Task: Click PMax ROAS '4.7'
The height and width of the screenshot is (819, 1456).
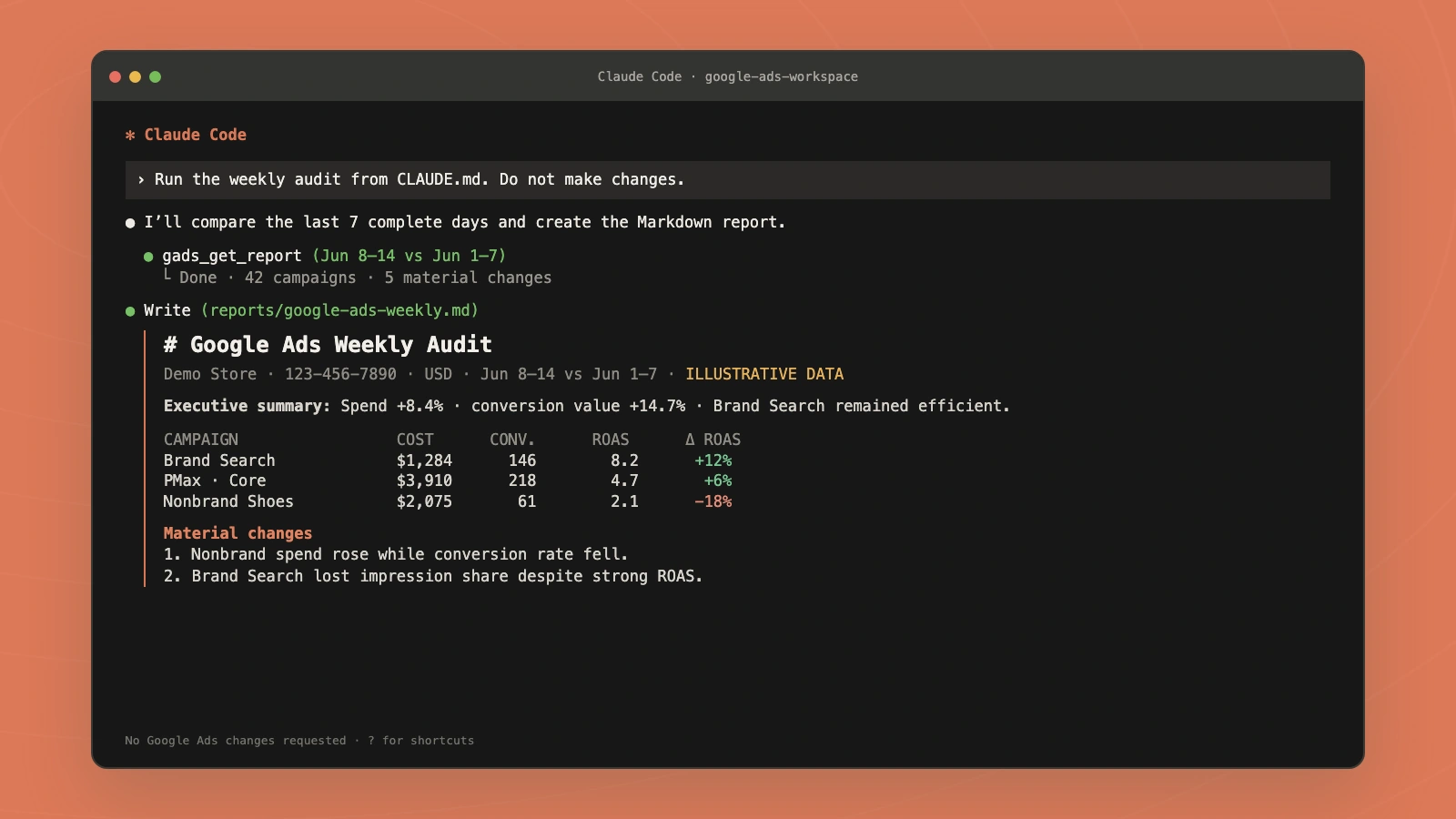Action: pyautogui.click(x=624, y=480)
